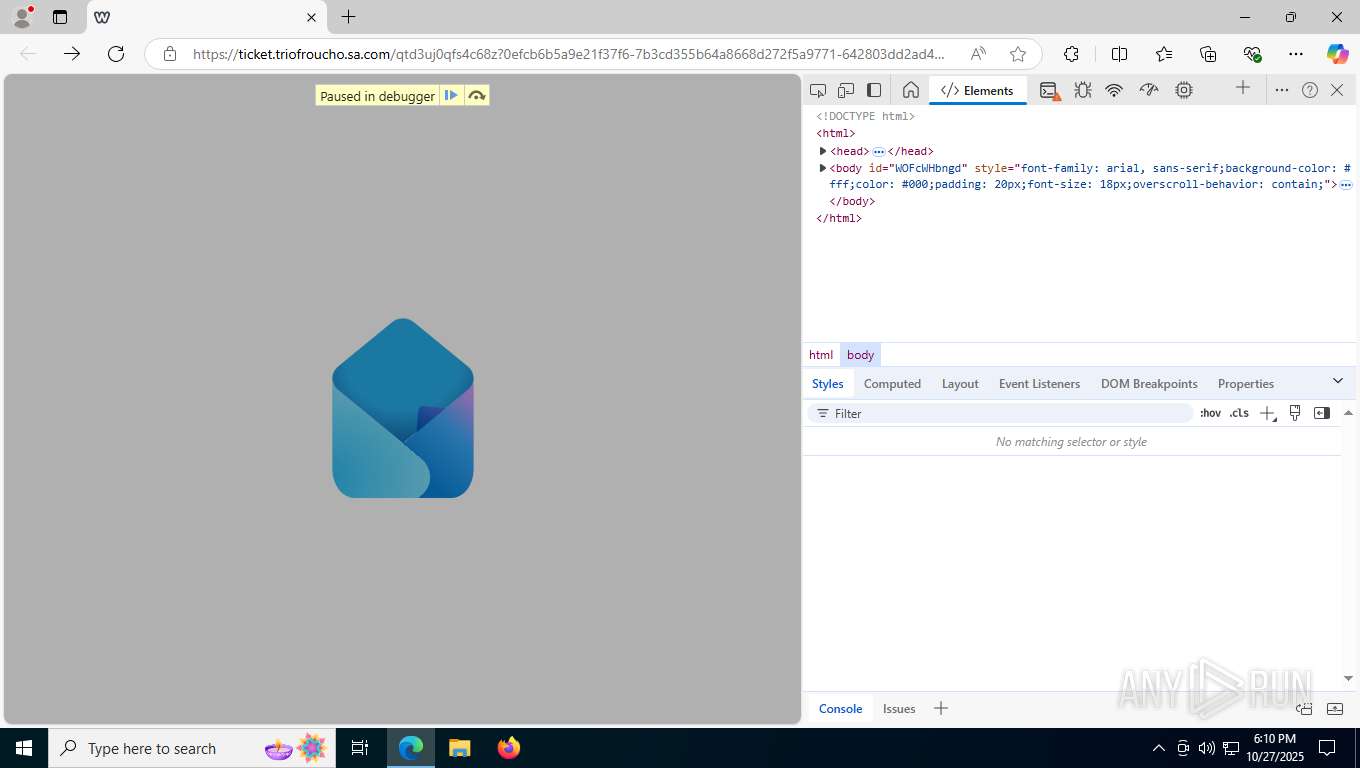Move quick view dock icon
Screen dimensions: 1360x768
click(1305, 709)
